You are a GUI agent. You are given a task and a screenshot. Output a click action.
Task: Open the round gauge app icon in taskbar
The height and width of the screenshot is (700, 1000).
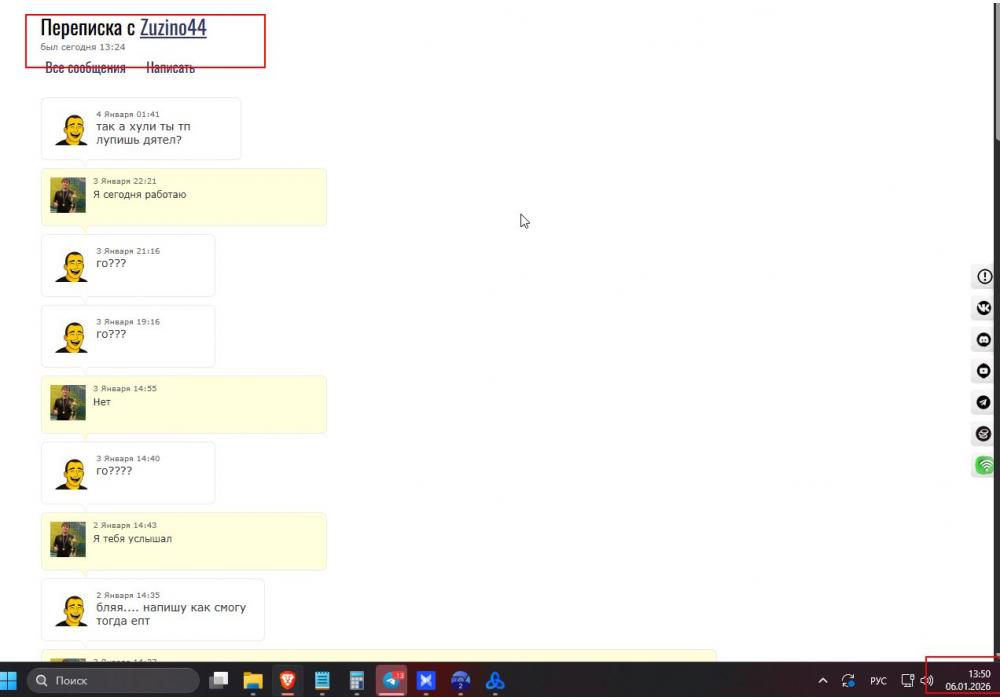460,681
